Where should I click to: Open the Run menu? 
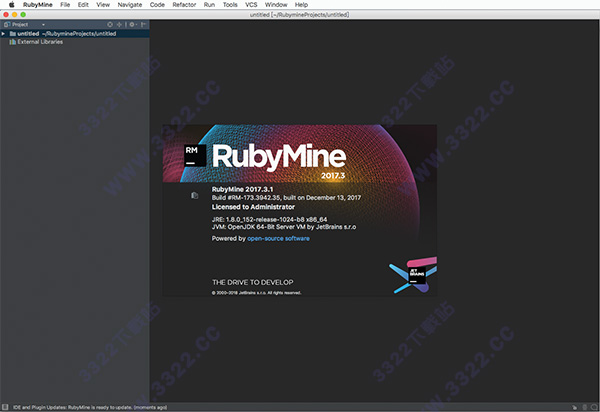[209, 5]
